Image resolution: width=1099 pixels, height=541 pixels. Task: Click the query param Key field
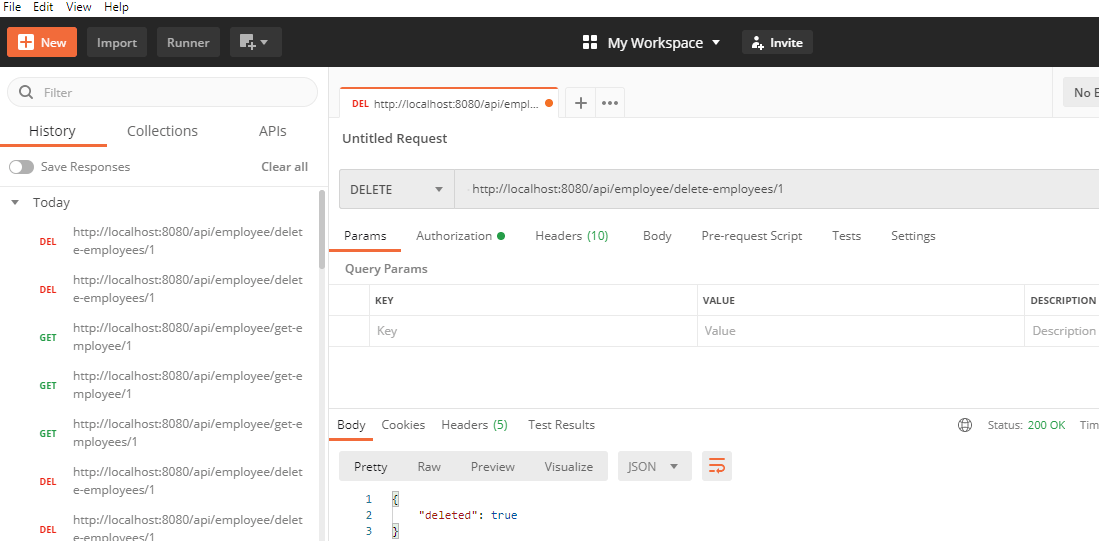coord(533,331)
